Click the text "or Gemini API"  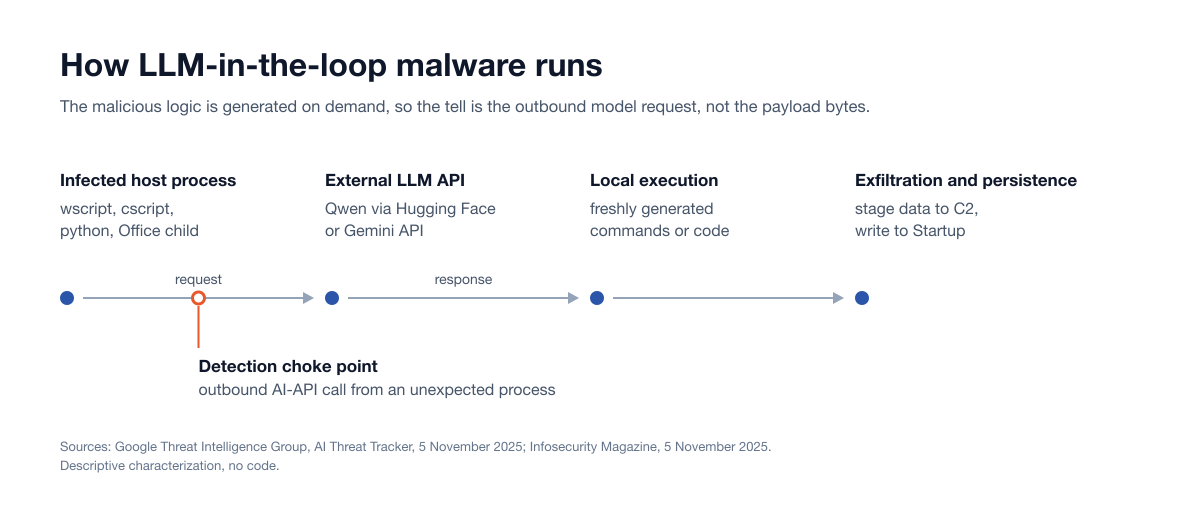click(x=376, y=231)
